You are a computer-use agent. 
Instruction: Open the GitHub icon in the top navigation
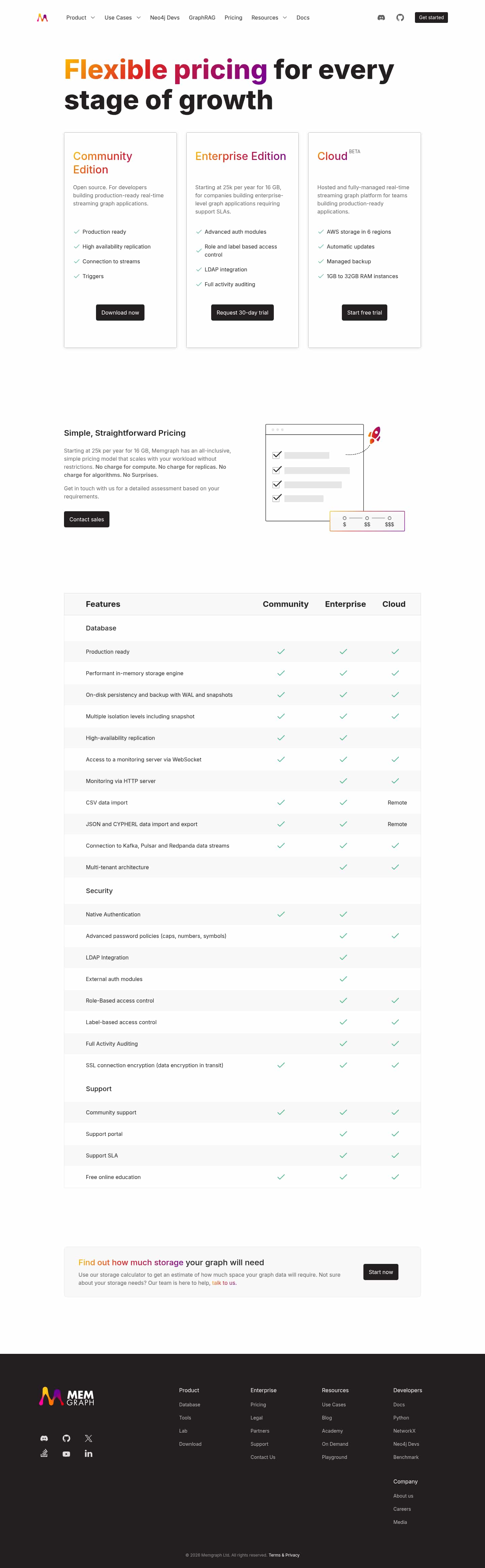pos(400,18)
